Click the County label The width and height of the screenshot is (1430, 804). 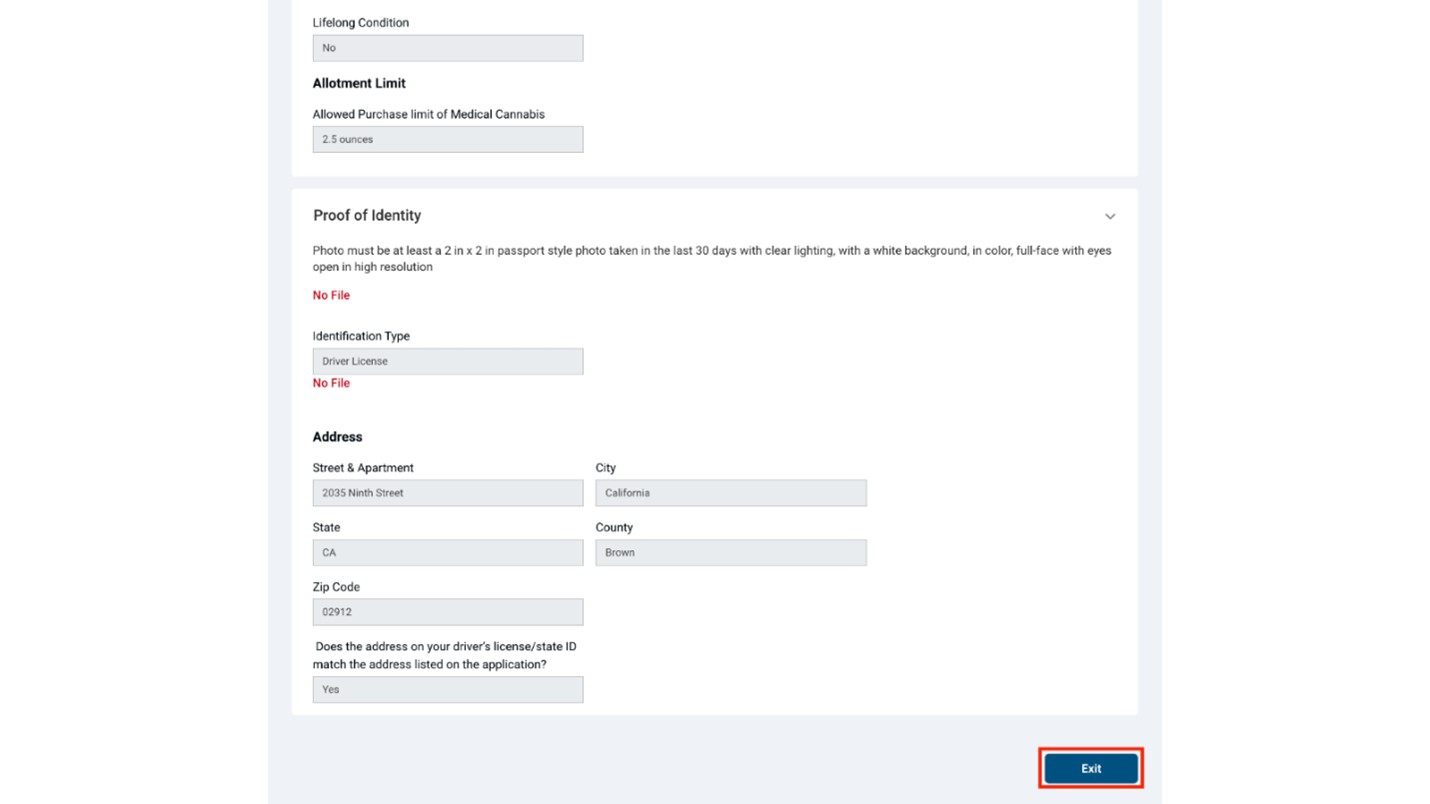[x=614, y=527]
